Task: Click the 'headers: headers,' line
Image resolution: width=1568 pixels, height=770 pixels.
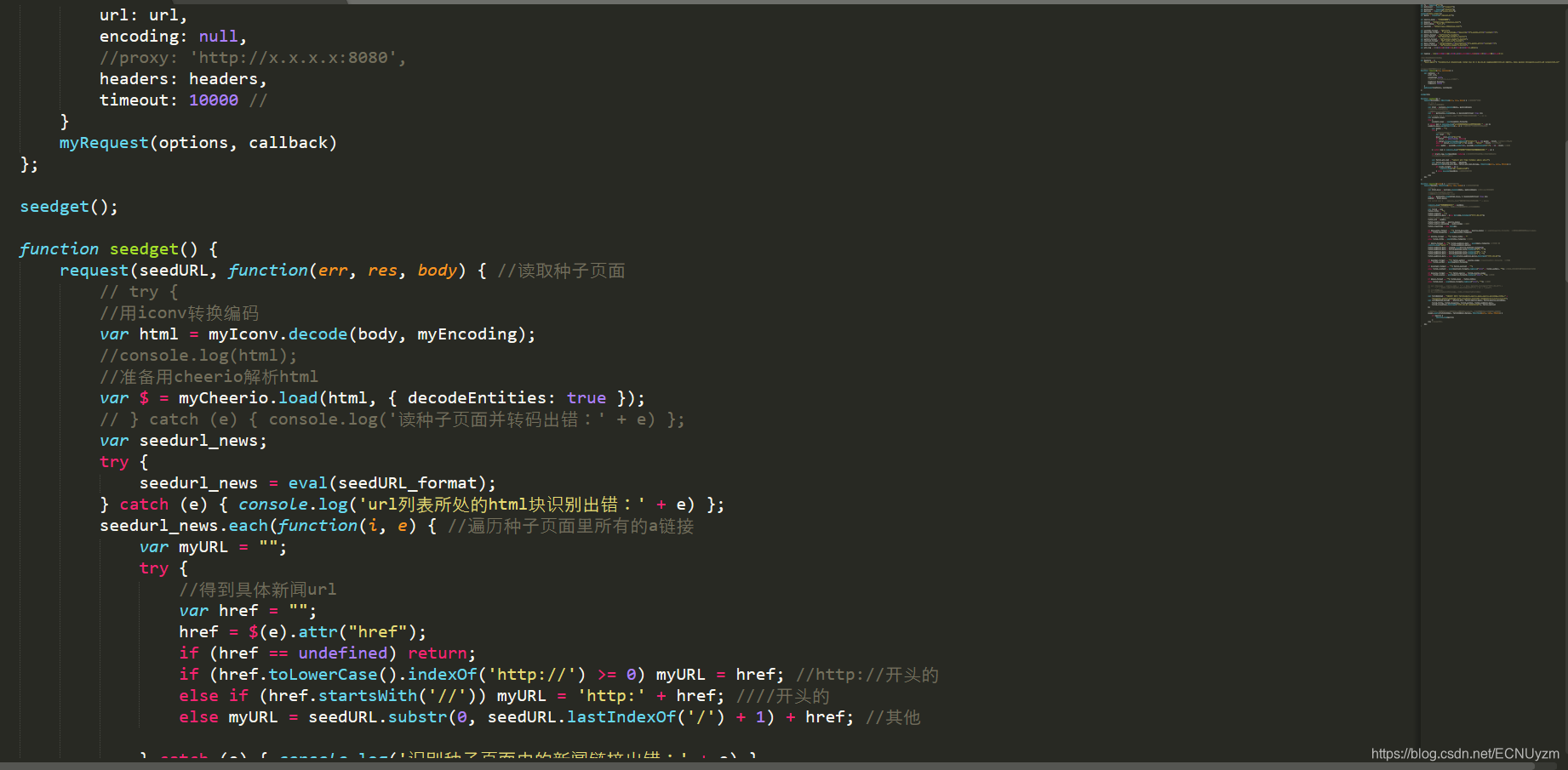Action: pos(183,79)
